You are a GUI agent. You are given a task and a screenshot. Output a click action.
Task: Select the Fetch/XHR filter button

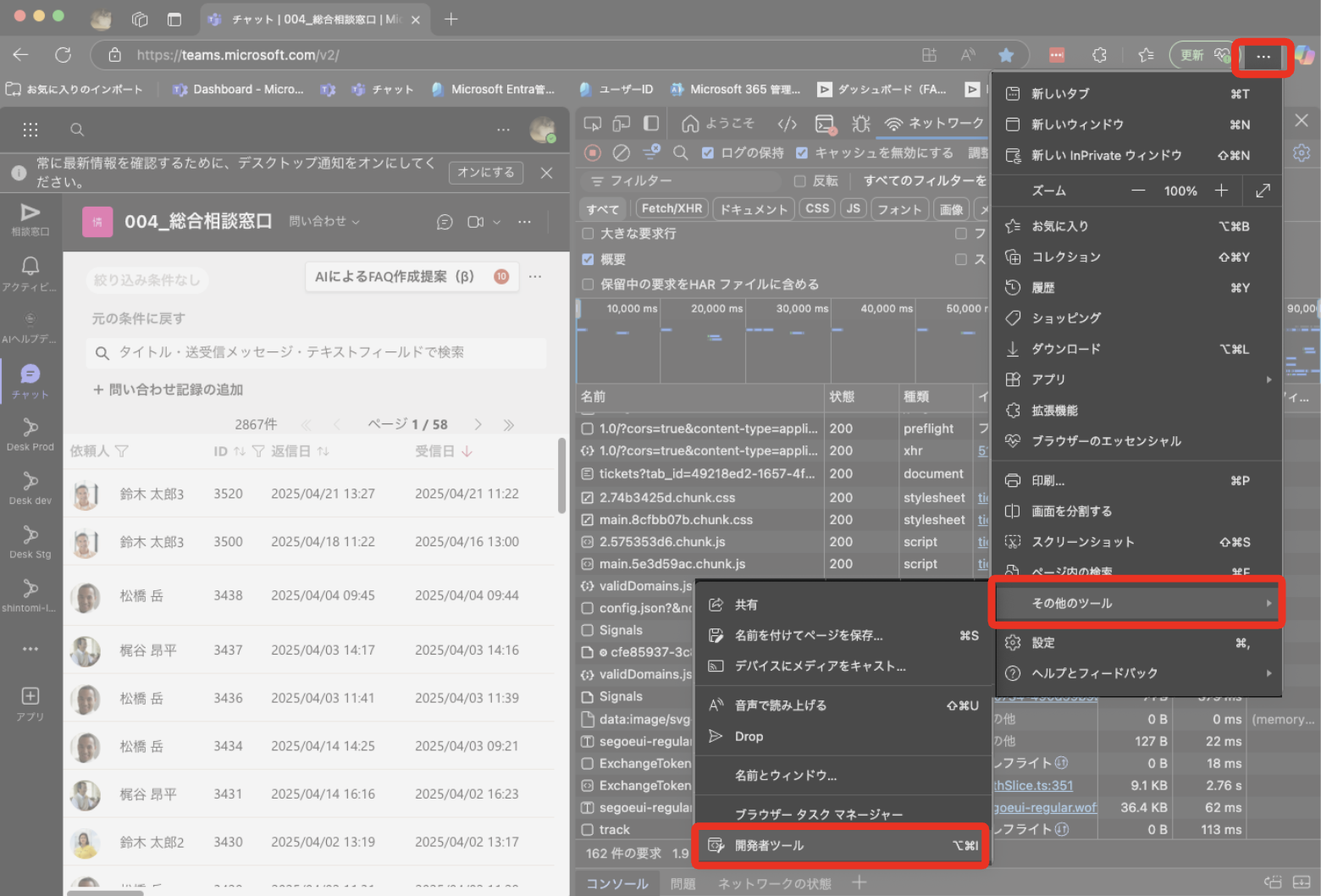pyautogui.click(x=672, y=208)
